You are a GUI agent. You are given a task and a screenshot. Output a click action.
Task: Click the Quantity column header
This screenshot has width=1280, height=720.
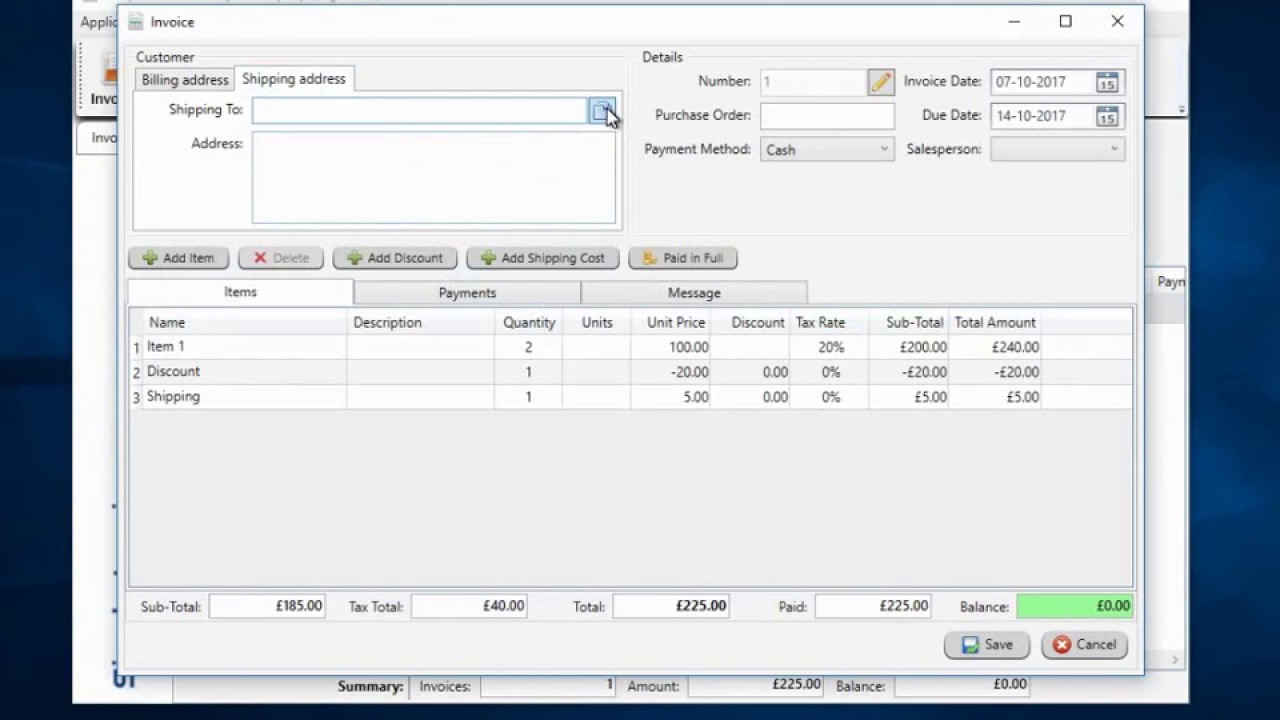[529, 323]
